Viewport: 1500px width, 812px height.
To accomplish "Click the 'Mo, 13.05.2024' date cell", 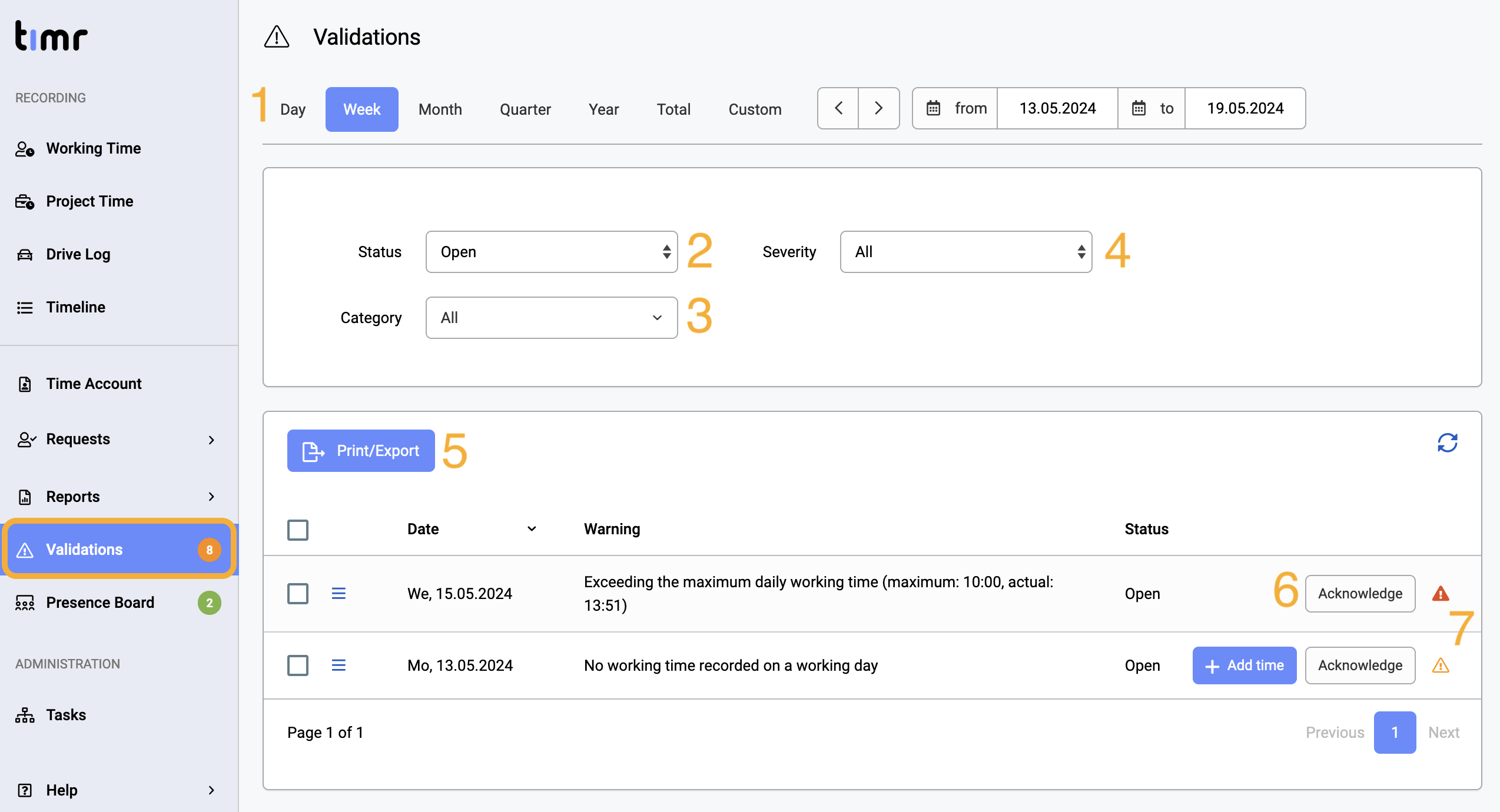I will [x=460, y=665].
